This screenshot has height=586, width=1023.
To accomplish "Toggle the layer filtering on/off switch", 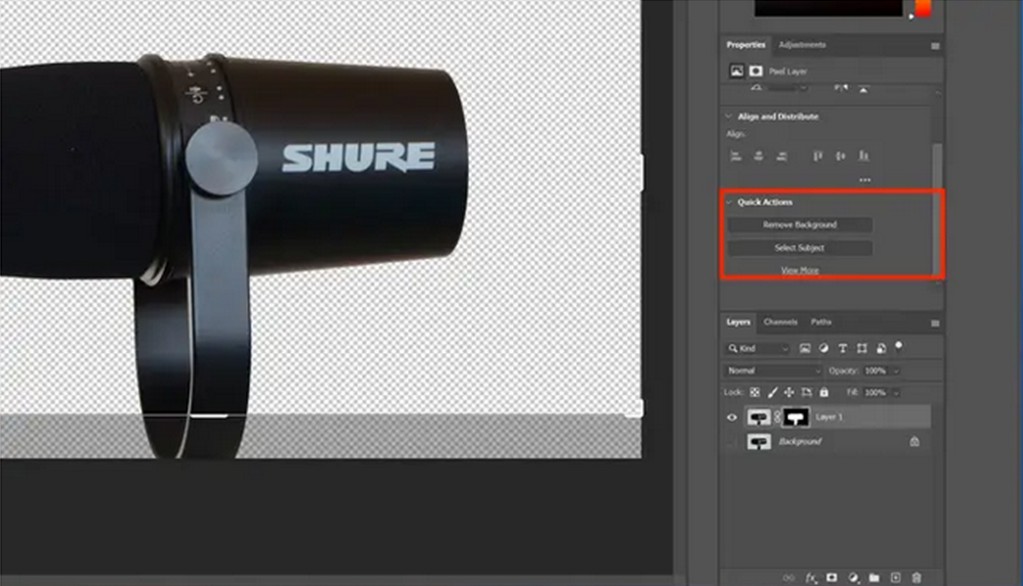I will pyautogui.click(x=899, y=346).
